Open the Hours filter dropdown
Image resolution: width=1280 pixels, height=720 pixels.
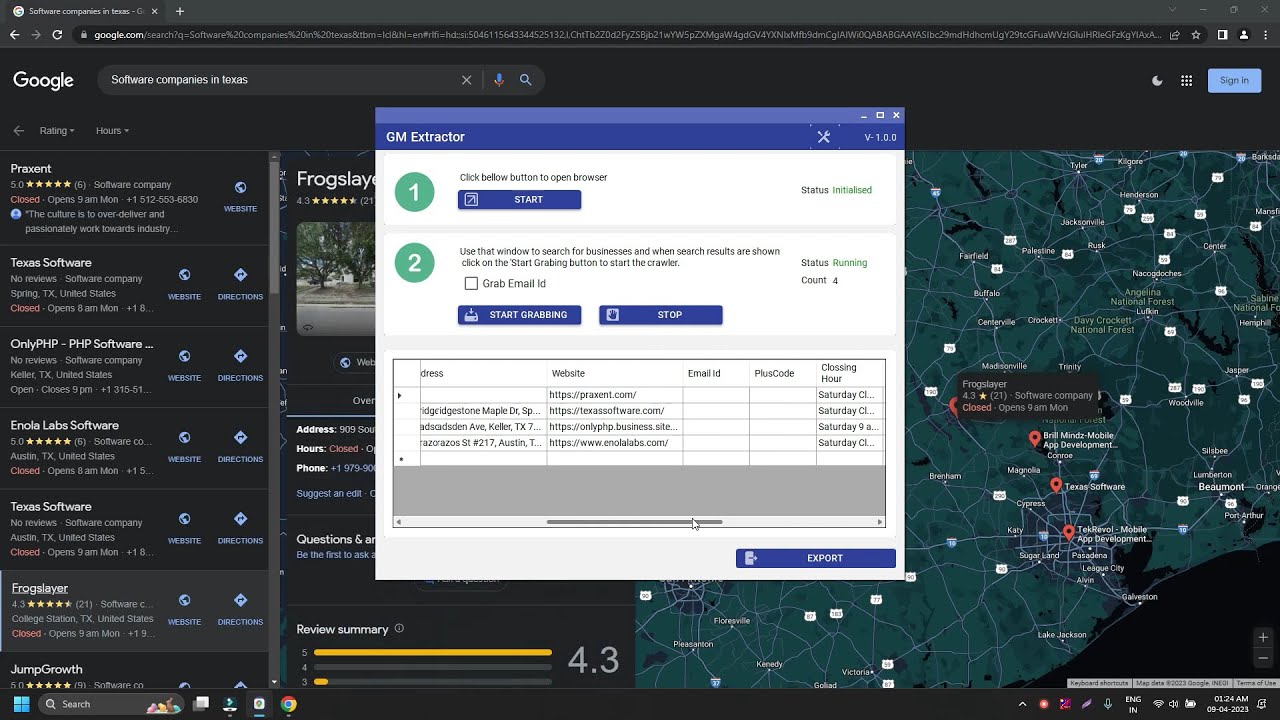pyautogui.click(x=111, y=130)
